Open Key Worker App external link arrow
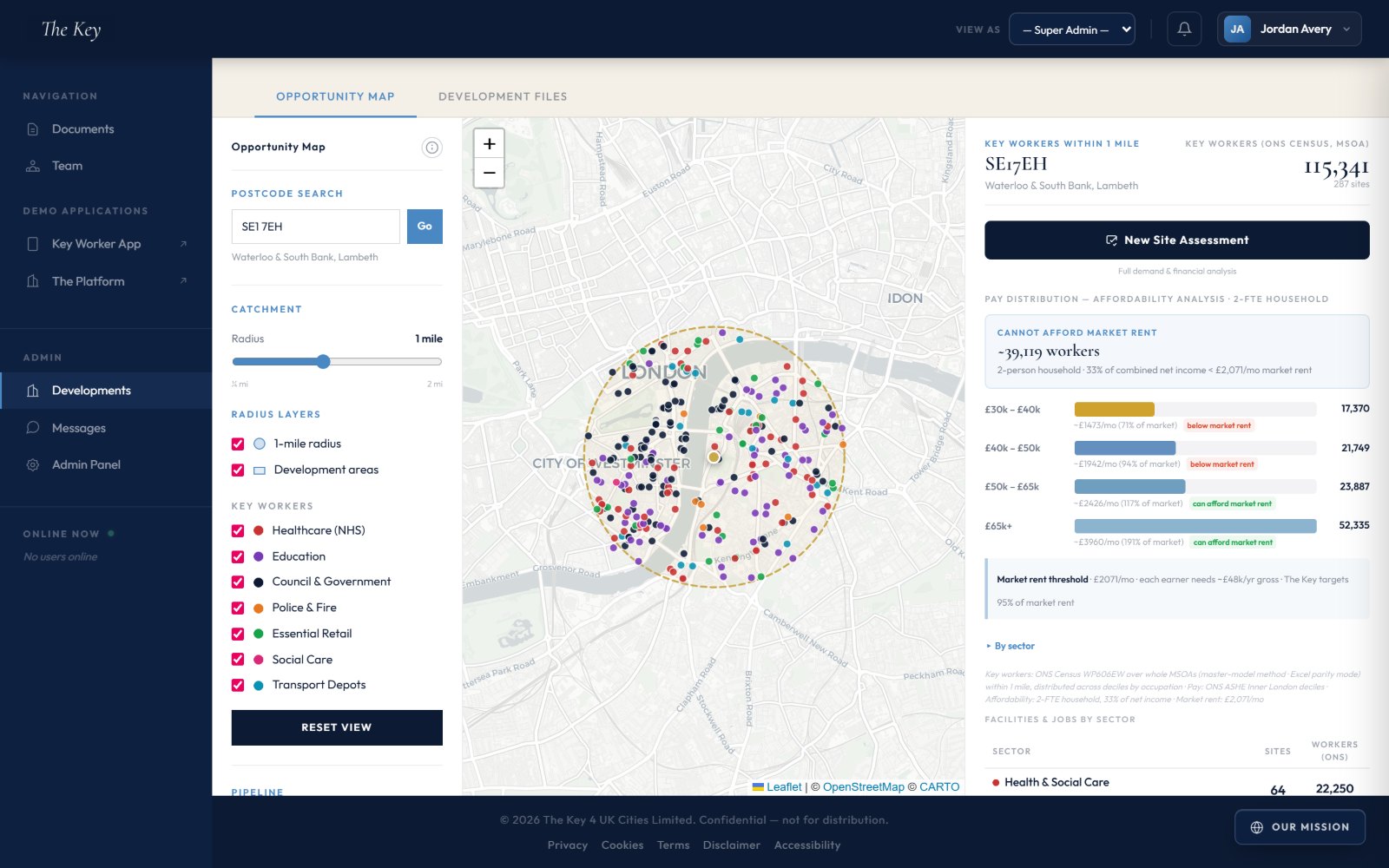 pyautogui.click(x=183, y=244)
